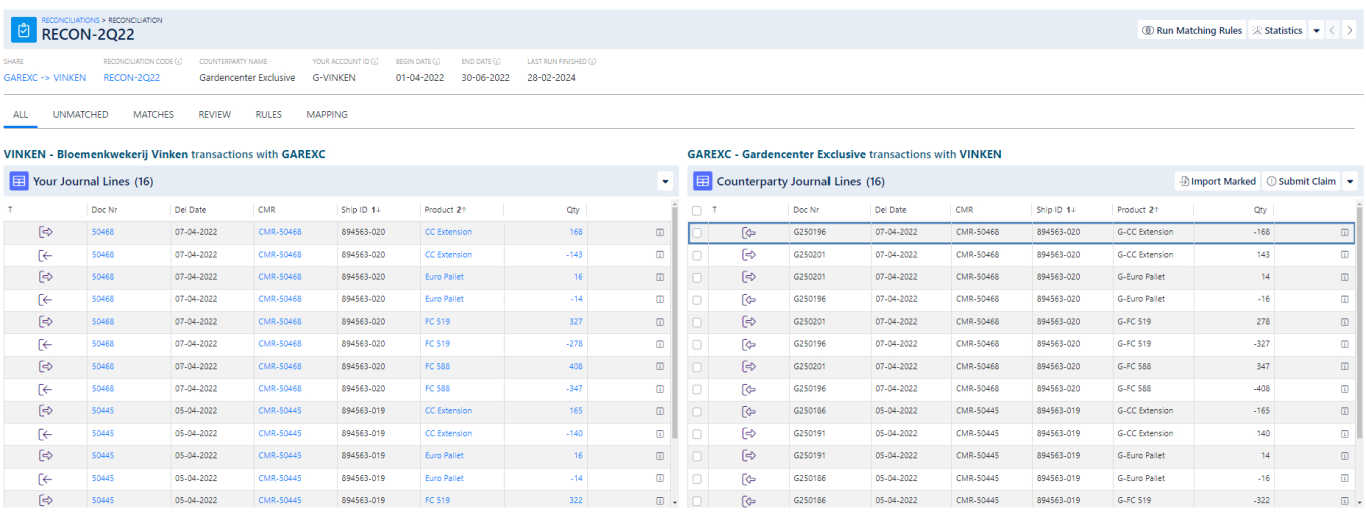The width and height of the screenshot is (1366, 513).
Task: Click the info icon beside Reconciliation Code label
Action: pyautogui.click(x=178, y=61)
